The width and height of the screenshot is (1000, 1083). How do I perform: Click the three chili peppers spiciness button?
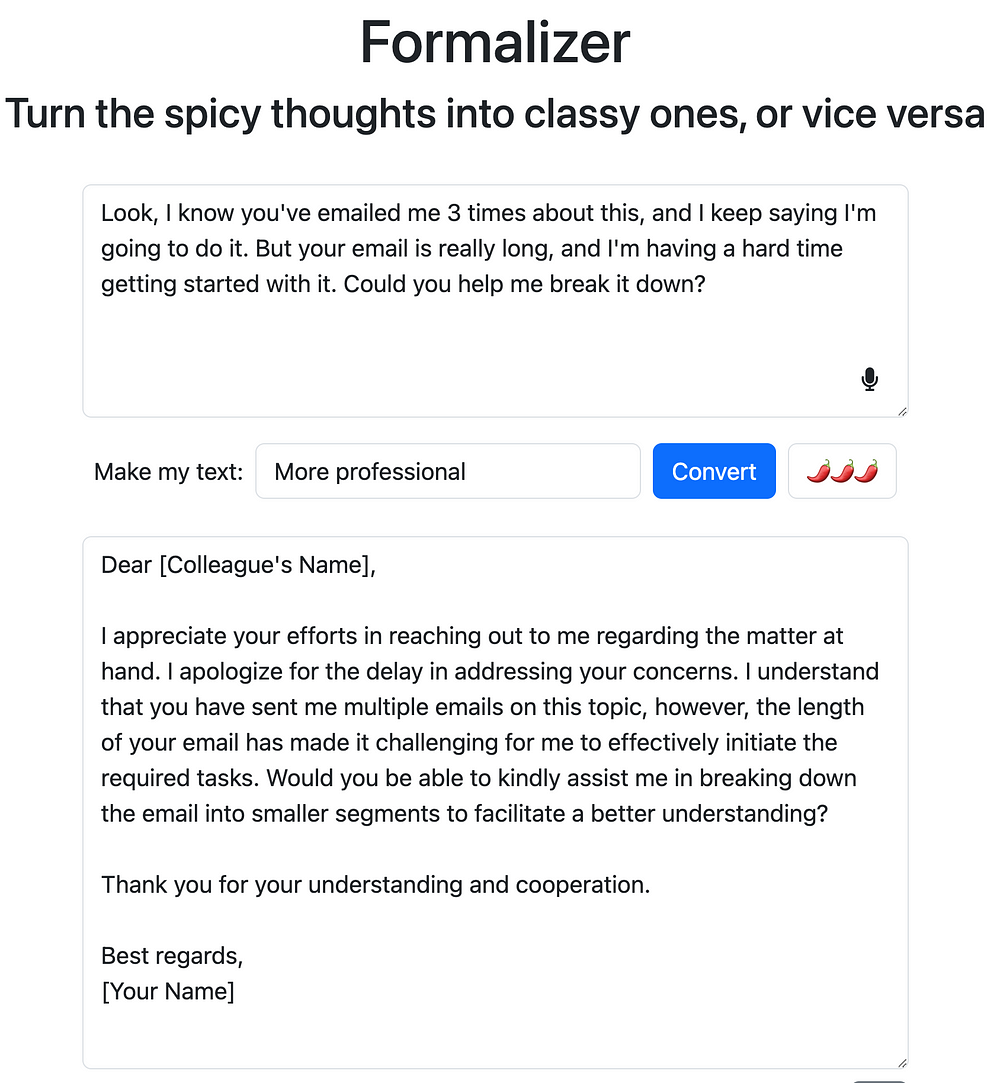(842, 471)
